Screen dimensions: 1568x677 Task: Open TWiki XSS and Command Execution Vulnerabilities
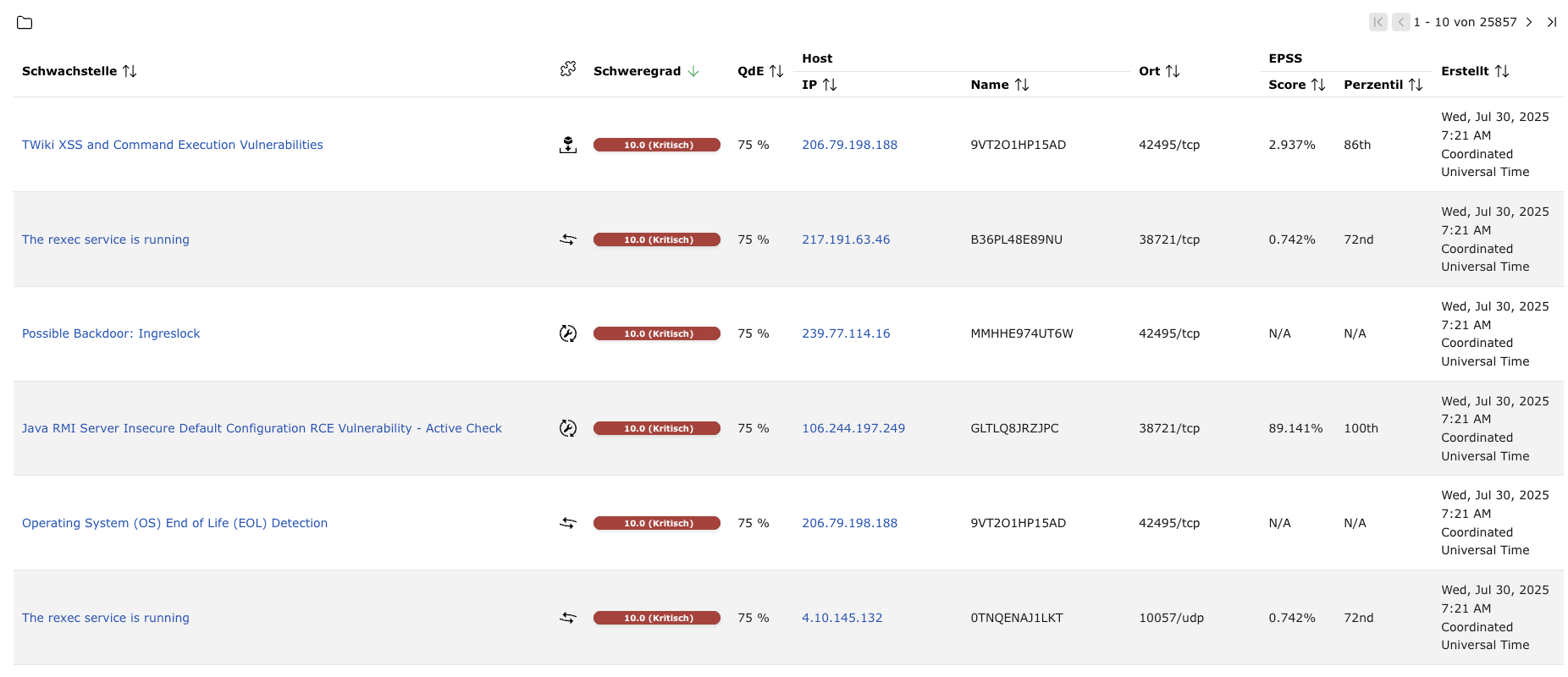pos(173,146)
